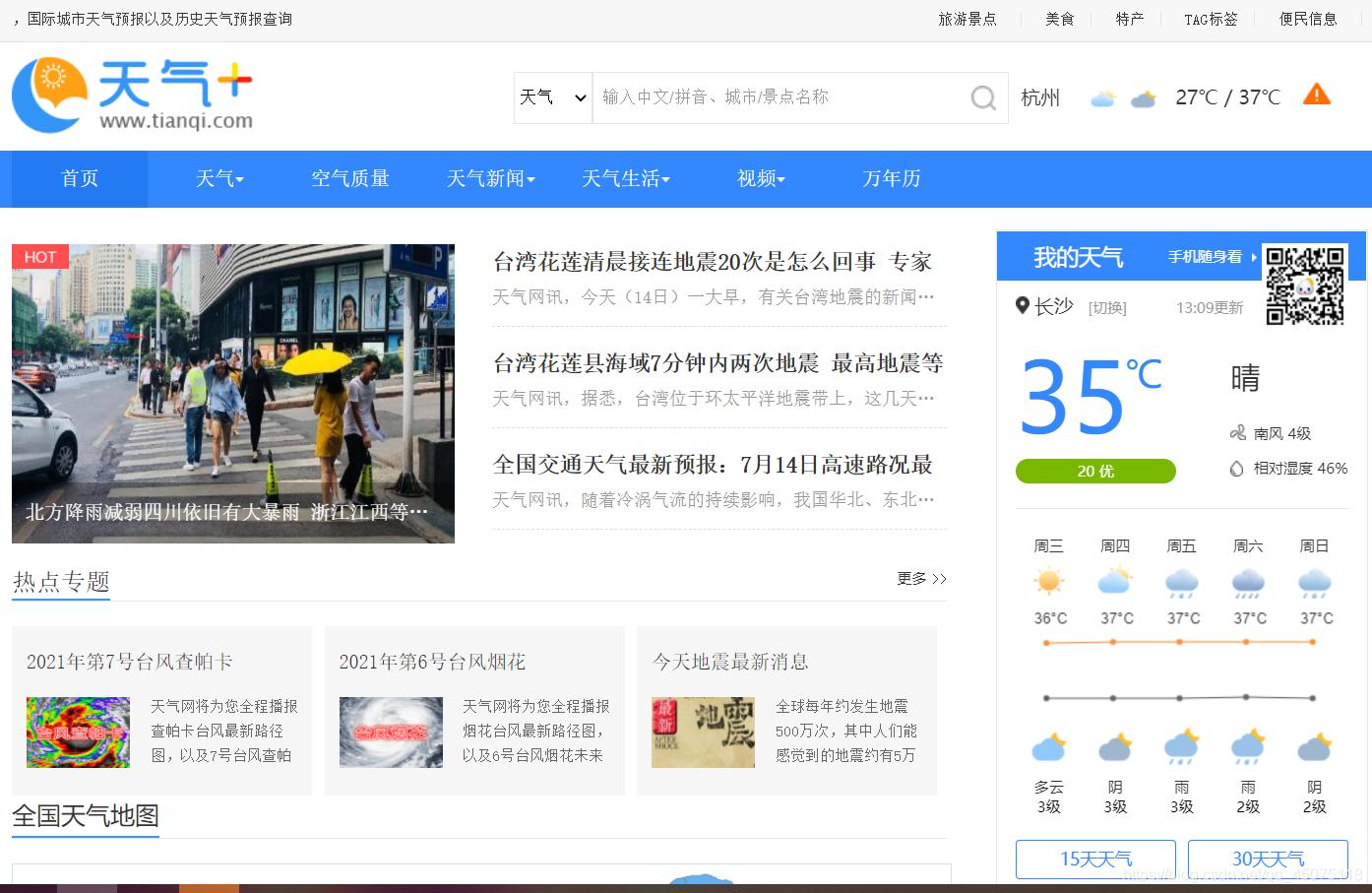
Task: Click the wind direction icon beside 南风 4级
Action: (x=1237, y=432)
